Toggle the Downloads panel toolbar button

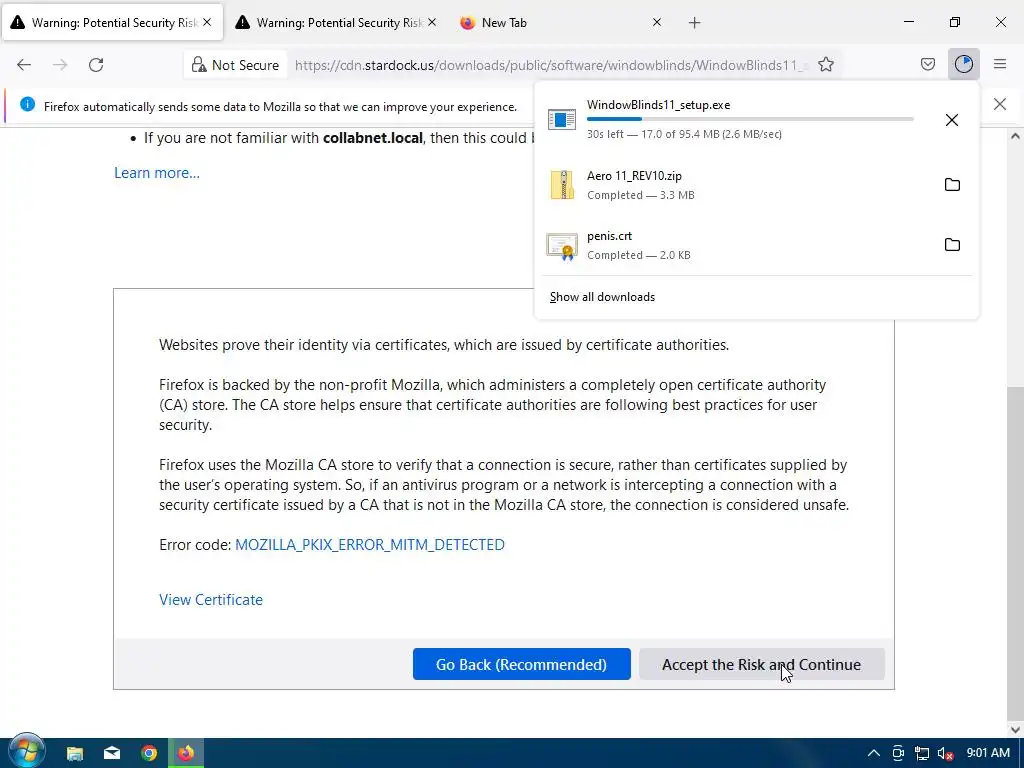[x=963, y=64]
